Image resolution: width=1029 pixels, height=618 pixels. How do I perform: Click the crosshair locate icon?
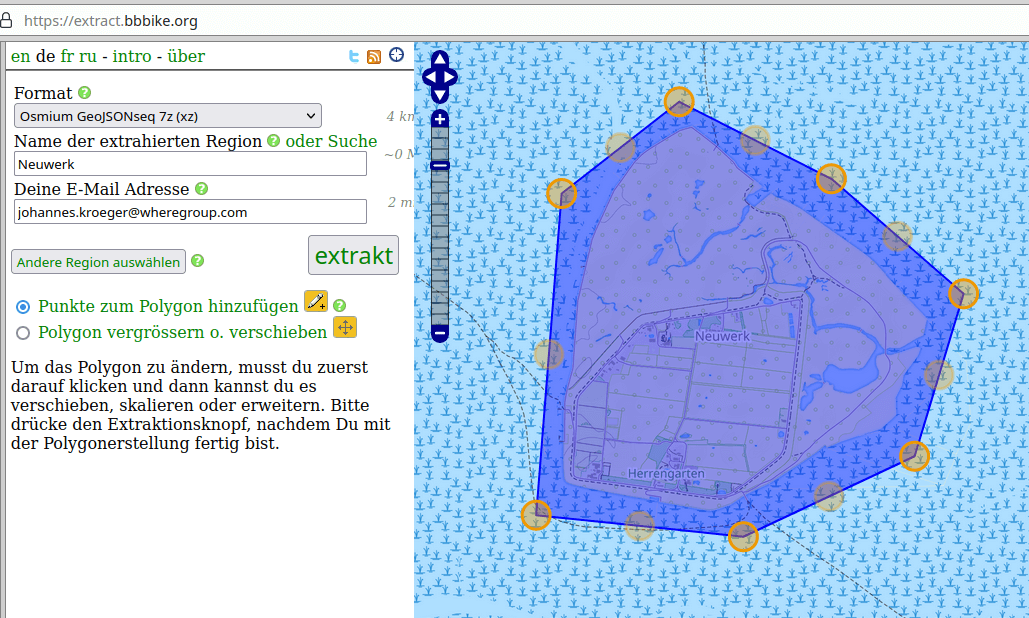coord(396,55)
